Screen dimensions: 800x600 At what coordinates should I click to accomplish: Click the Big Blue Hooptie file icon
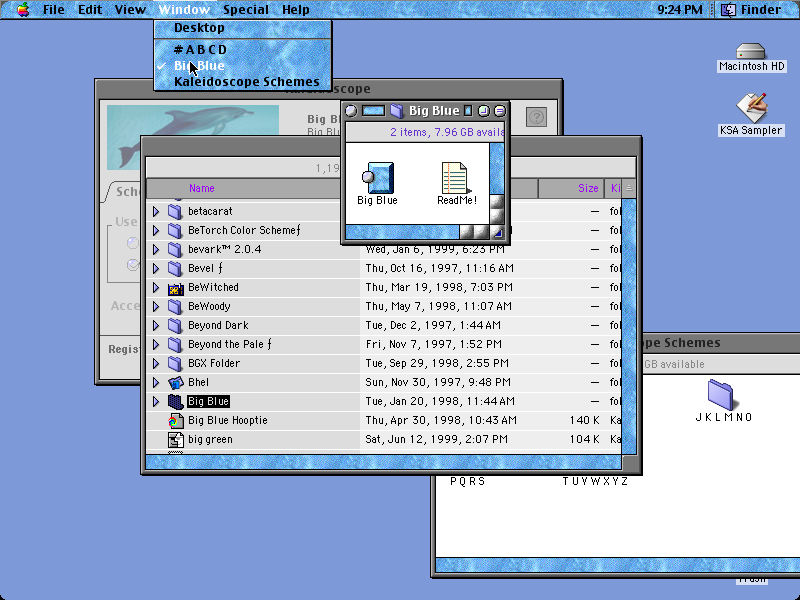click(176, 420)
